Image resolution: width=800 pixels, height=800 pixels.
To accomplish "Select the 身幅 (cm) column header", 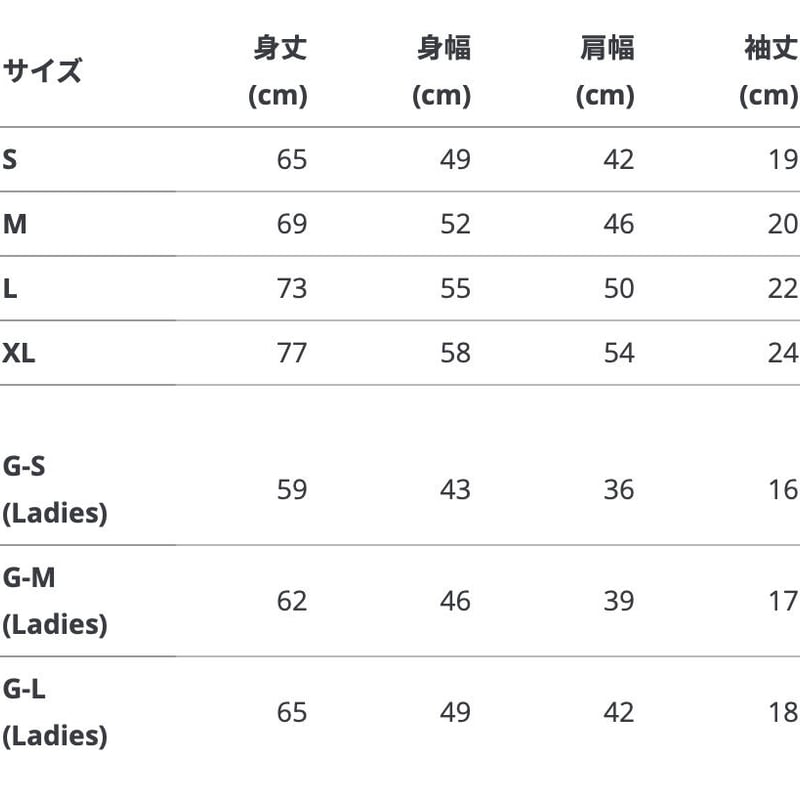I will [442, 71].
